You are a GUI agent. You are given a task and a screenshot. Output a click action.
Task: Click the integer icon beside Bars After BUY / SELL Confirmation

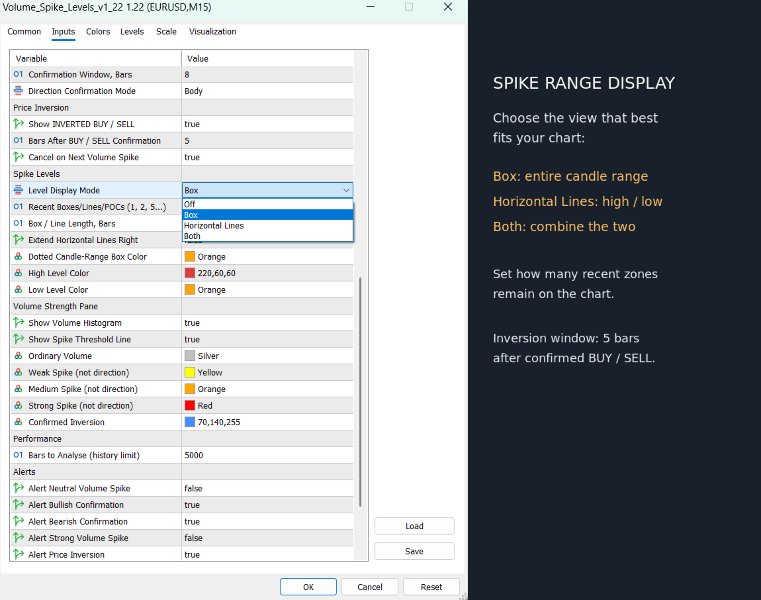(x=18, y=140)
